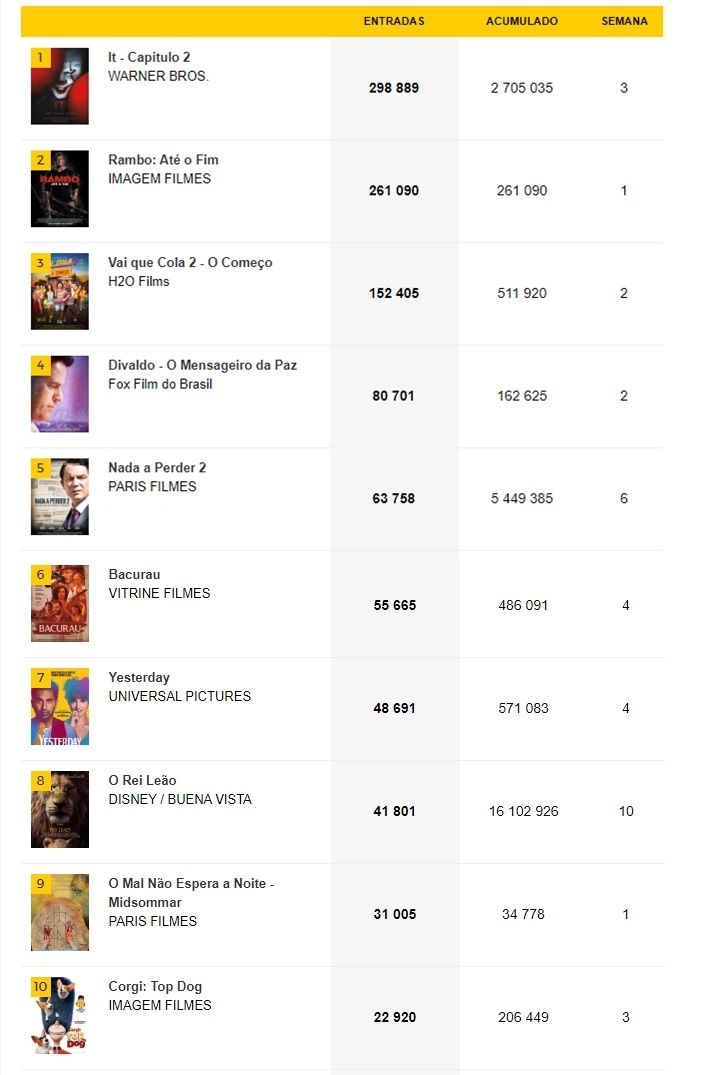This screenshot has width=701, height=1075.
Task: Click the Rambo: Até o Fim poster
Action: [60, 189]
